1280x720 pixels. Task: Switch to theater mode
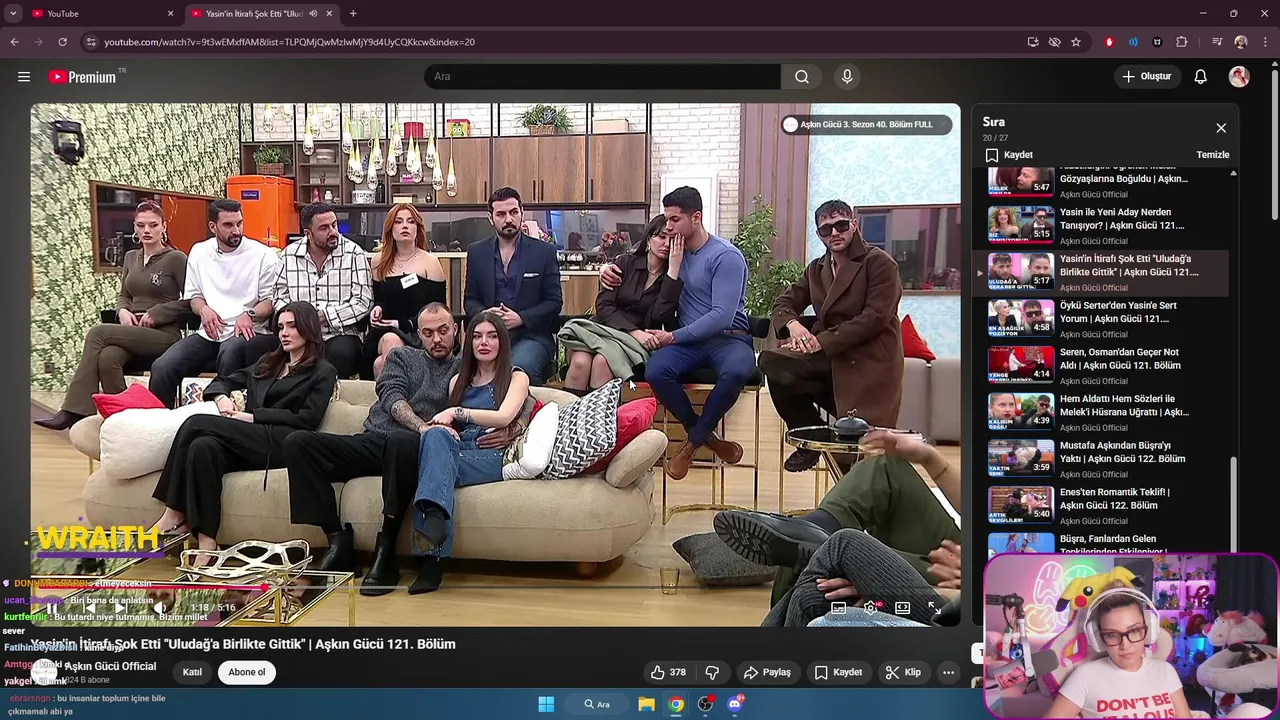tap(902, 607)
